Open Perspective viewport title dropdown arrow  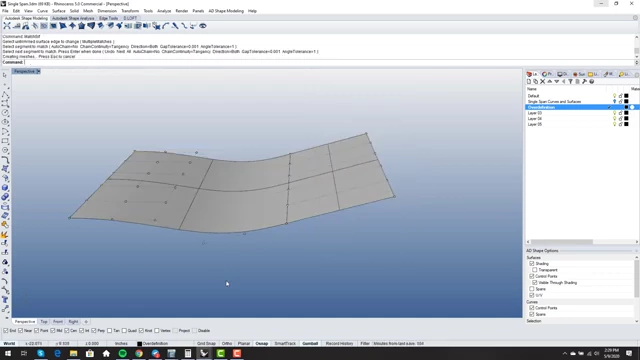[38, 71]
